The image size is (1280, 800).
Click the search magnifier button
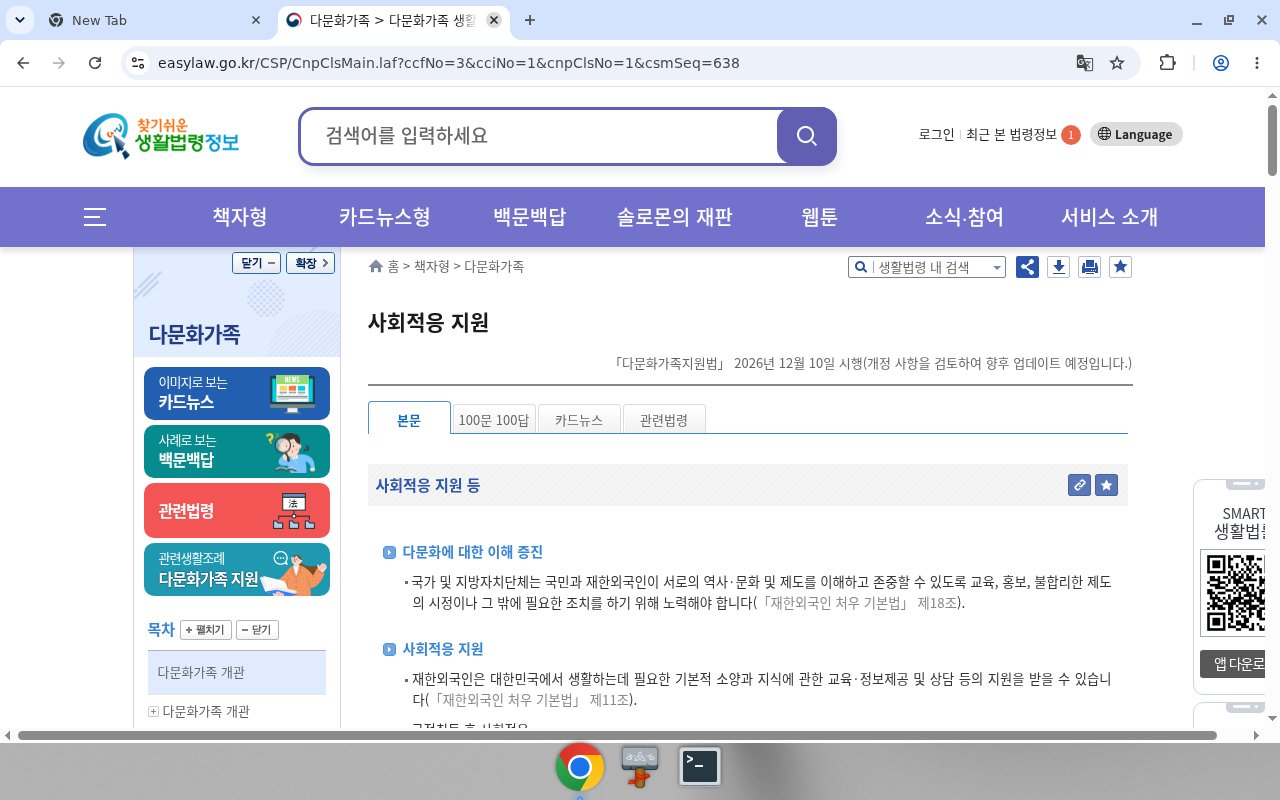click(807, 136)
